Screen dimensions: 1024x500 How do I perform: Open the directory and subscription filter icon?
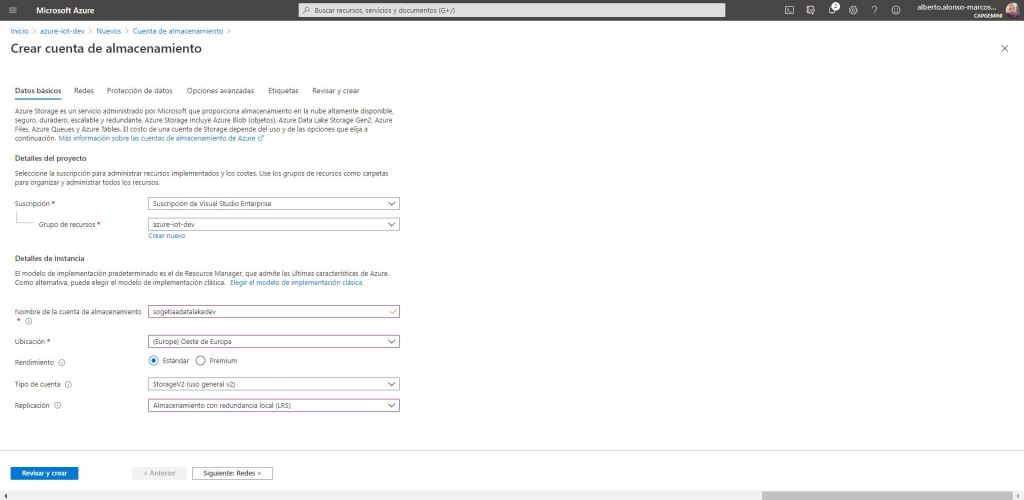(811, 10)
